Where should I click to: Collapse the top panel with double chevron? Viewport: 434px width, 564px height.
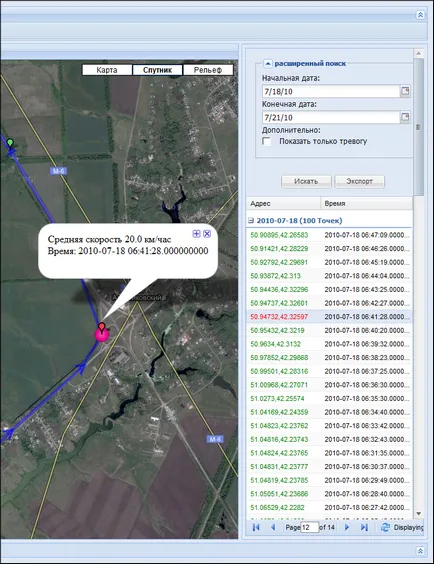pos(420,15)
